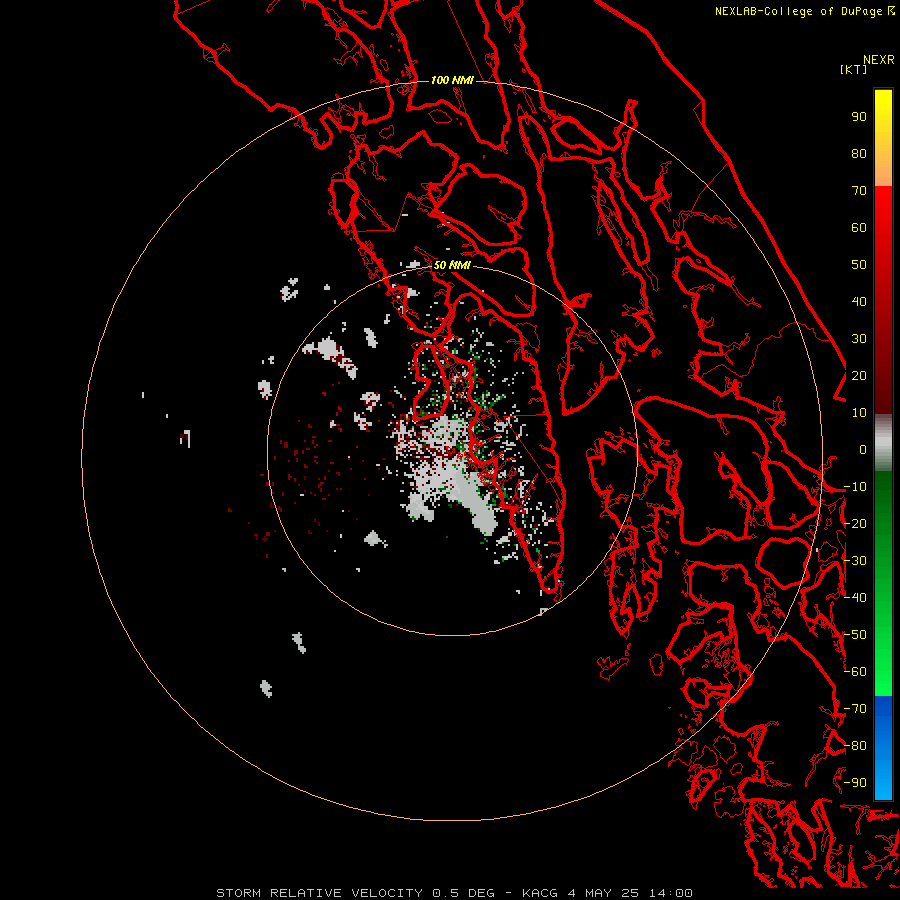Click the 50 NMI range ring label

pyautogui.click(x=452, y=265)
